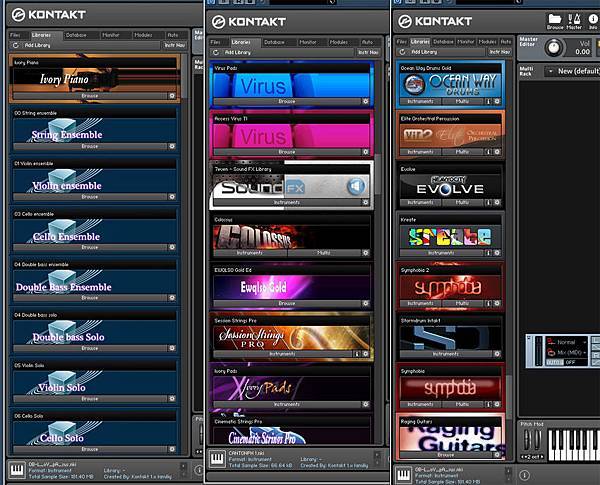Viewport: 600px width, 485px height.
Task: Click Browse under Ivory Piano library
Action: pyautogui.click(x=90, y=96)
